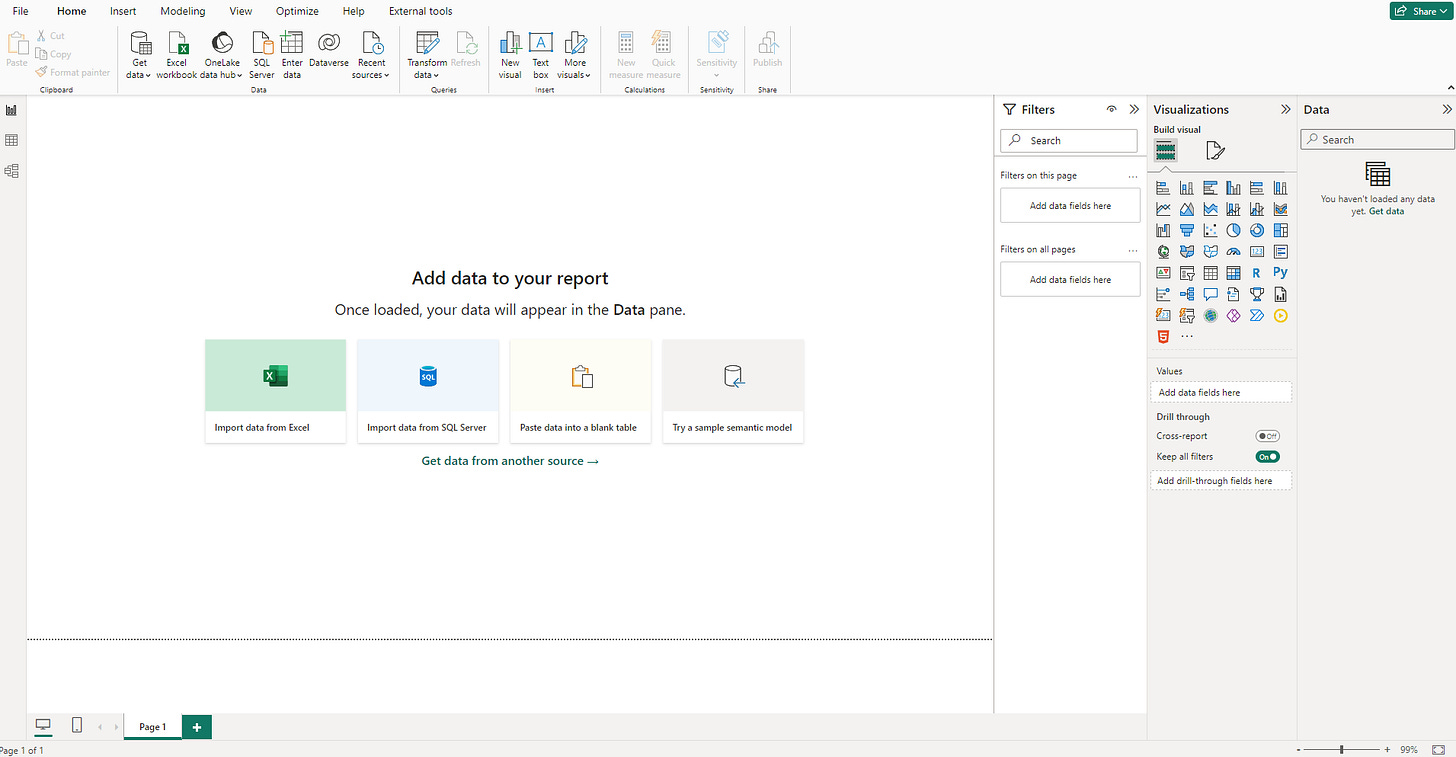Switch to Model view in left sidebar
Image resolution: width=1456 pixels, height=757 pixels.
pos(11,170)
